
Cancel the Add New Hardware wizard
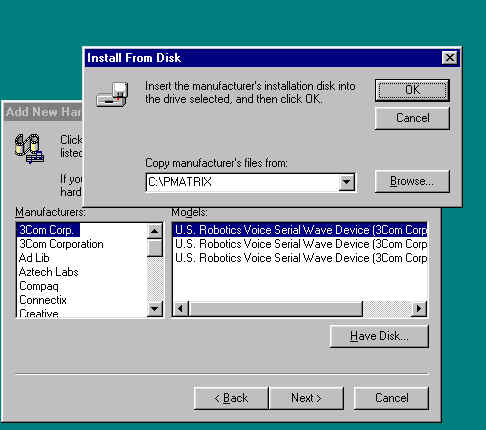[391, 398]
